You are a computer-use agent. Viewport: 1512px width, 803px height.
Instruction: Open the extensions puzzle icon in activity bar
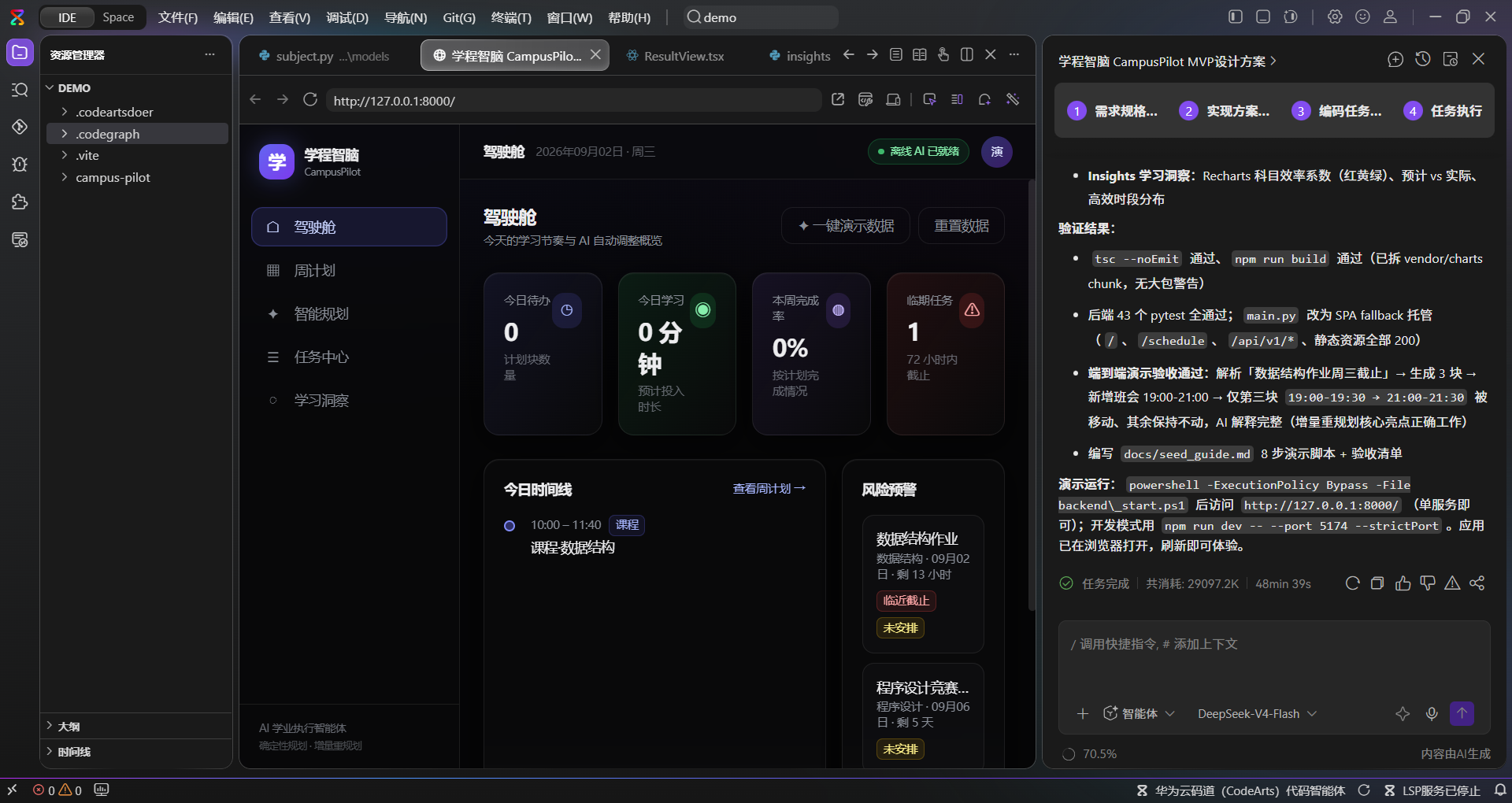tap(20, 202)
